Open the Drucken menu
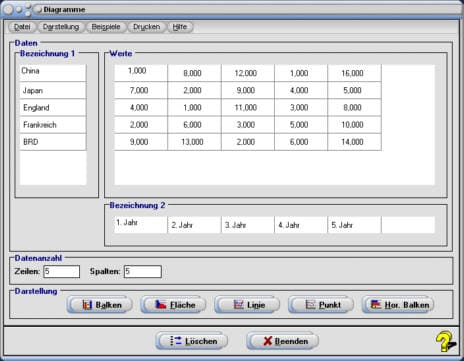This screenshot has width=464, height=361. click(146, 27)
